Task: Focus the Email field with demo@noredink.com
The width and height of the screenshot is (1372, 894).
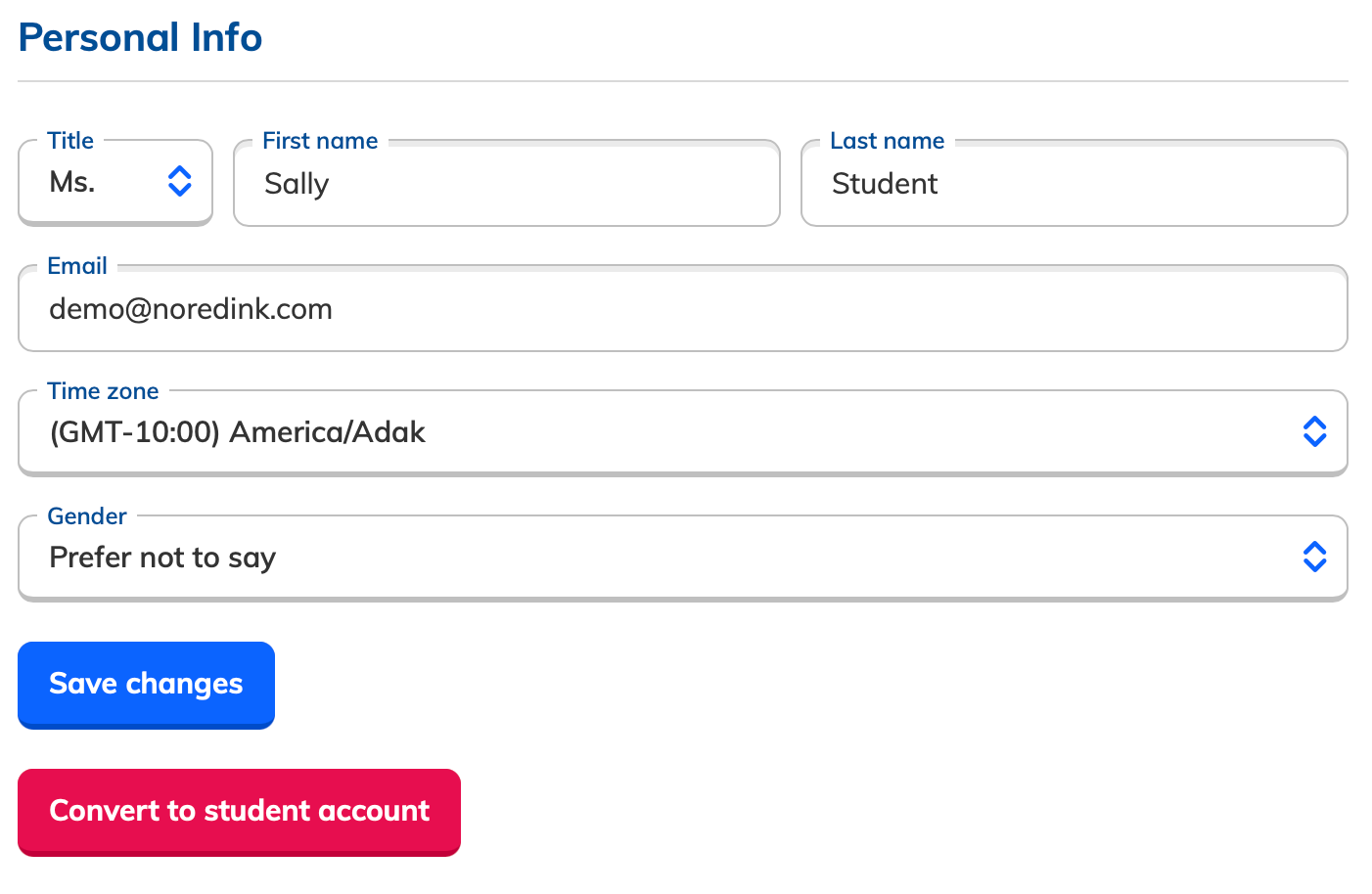Action: tap(683, 308)
